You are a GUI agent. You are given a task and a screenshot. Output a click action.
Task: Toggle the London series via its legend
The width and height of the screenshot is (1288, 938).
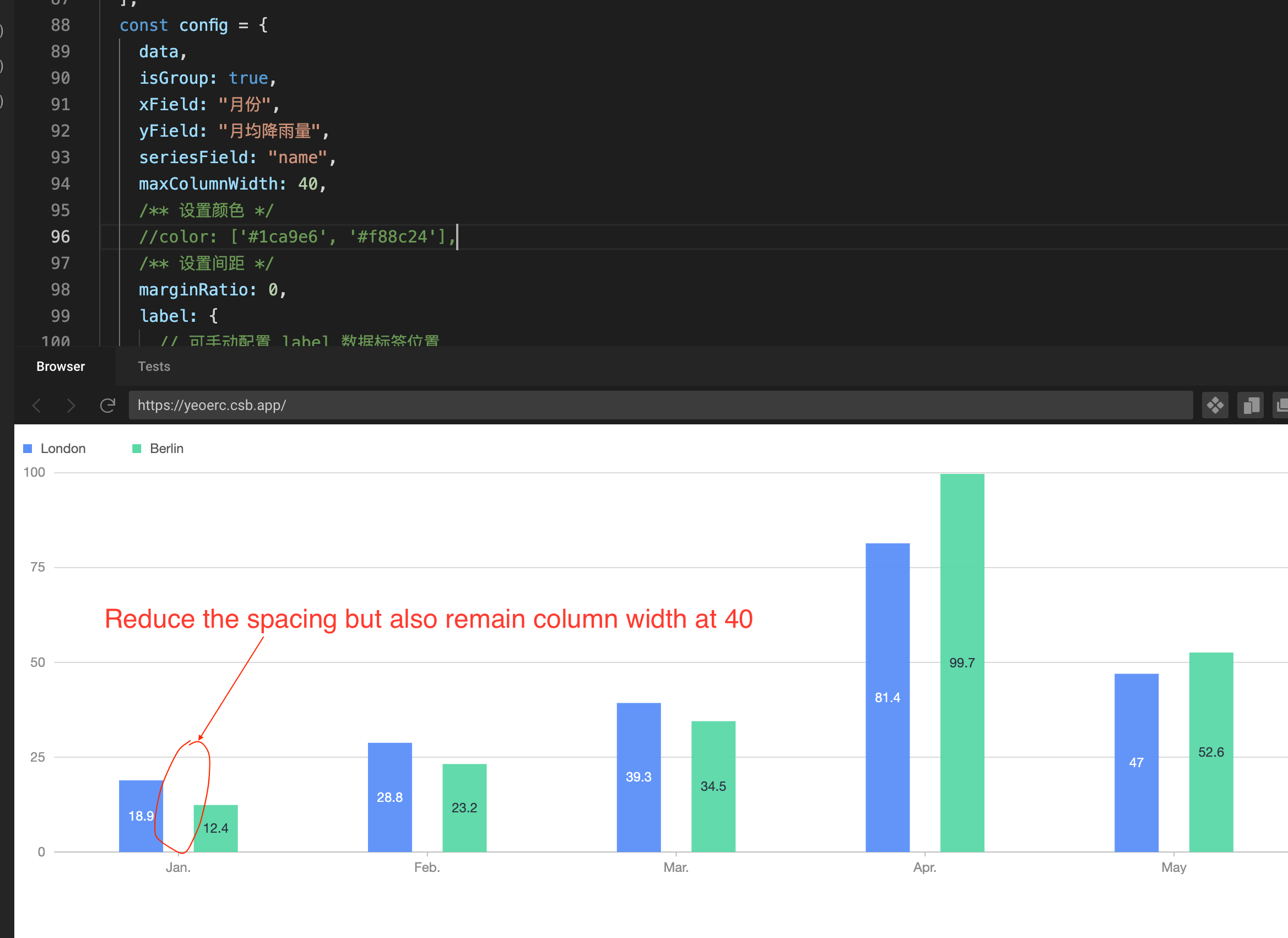pyautogui.click(x=62, y=448)
